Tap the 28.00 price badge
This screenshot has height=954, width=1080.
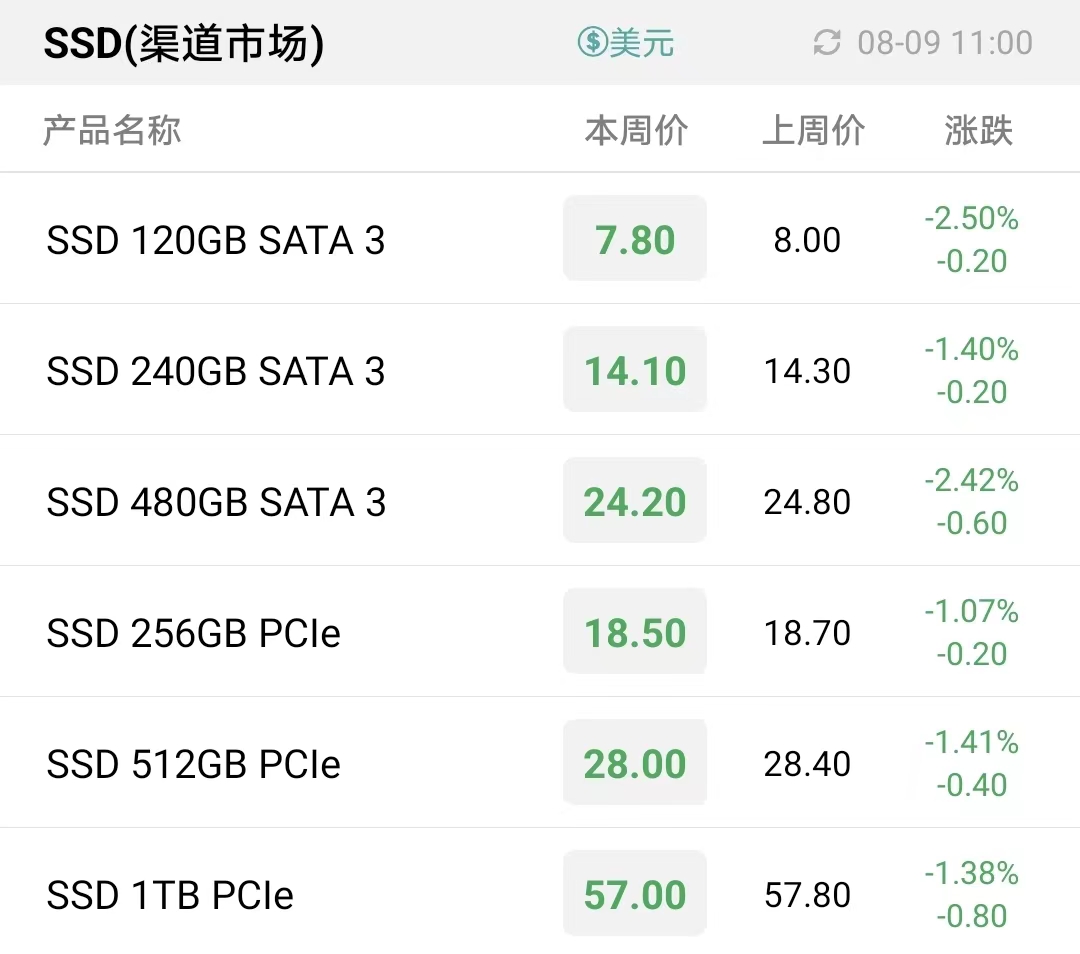[x=635, y=763]
